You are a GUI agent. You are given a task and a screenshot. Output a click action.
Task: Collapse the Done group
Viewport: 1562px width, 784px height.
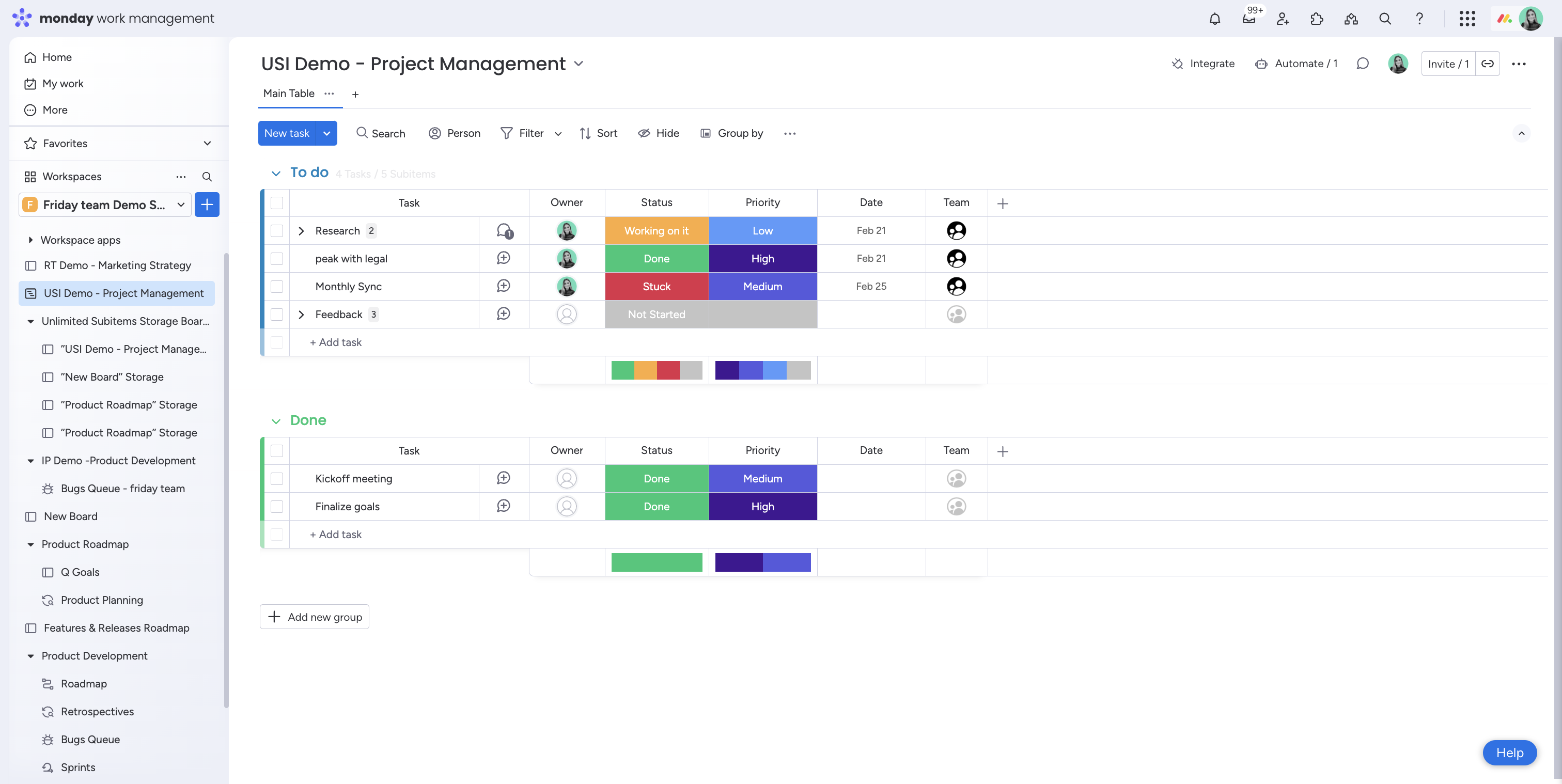coord(276,421)
